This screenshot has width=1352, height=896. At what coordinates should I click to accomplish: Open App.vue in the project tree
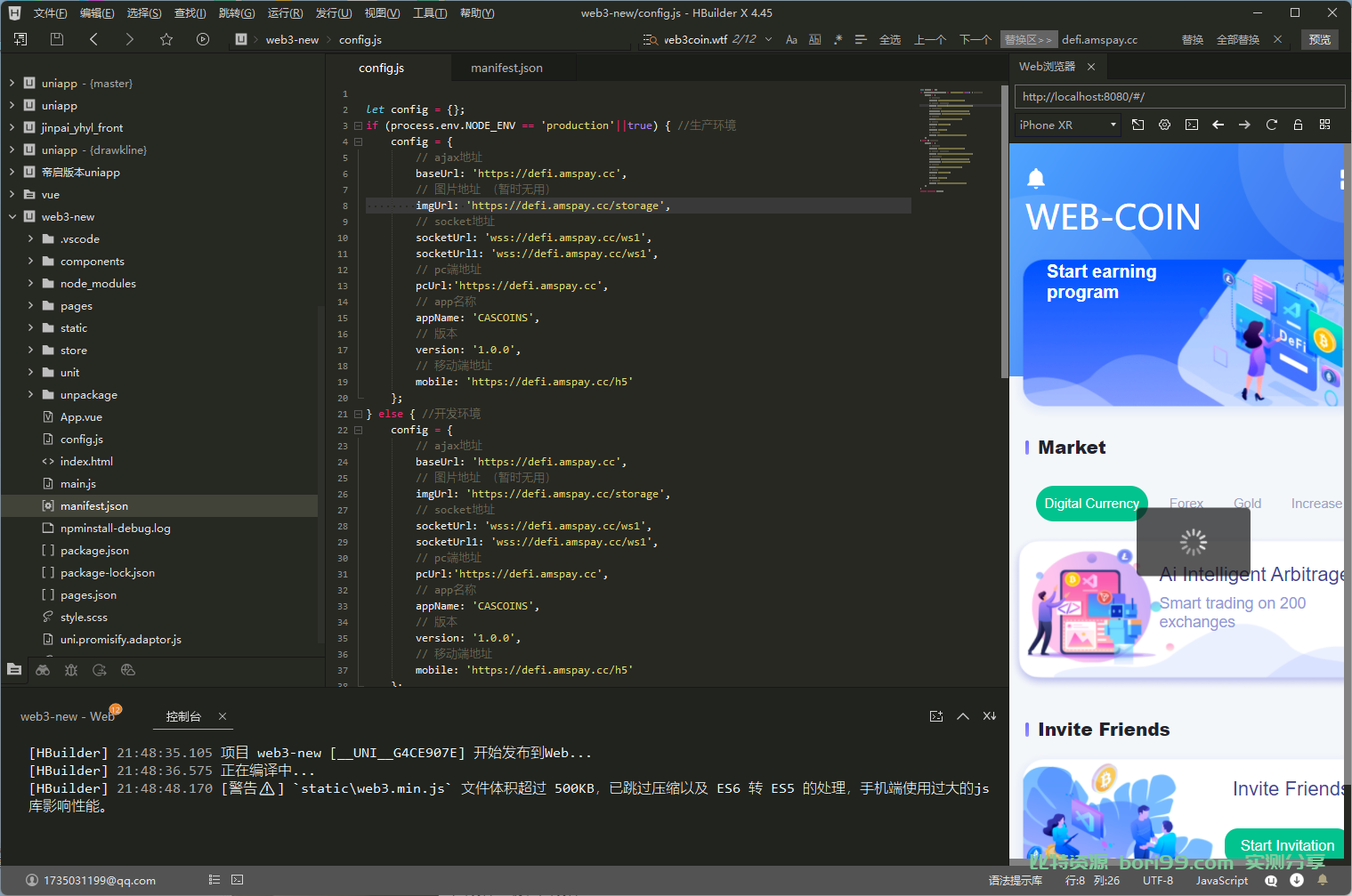(x=81, y=416)
